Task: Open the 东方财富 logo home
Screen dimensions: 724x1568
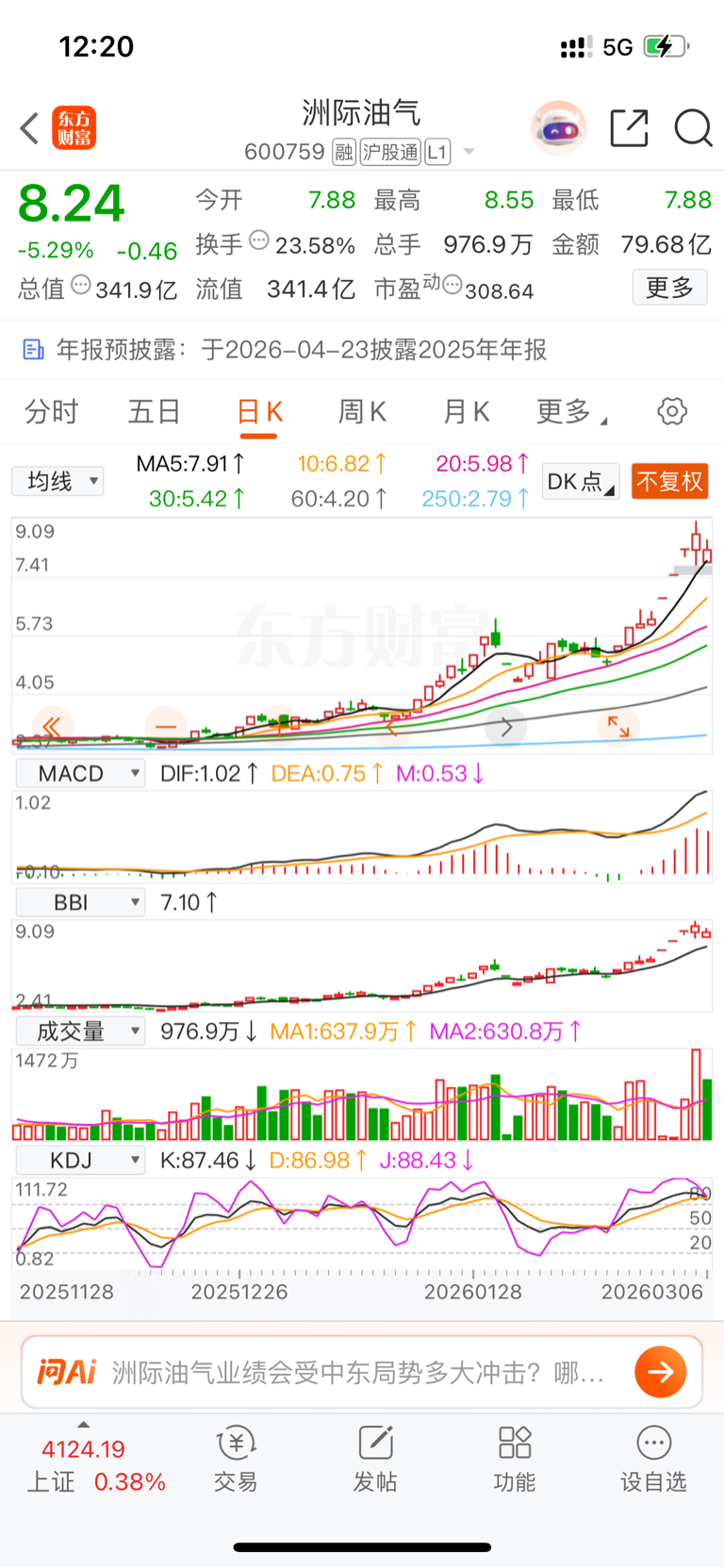Action: pos(74,128)
